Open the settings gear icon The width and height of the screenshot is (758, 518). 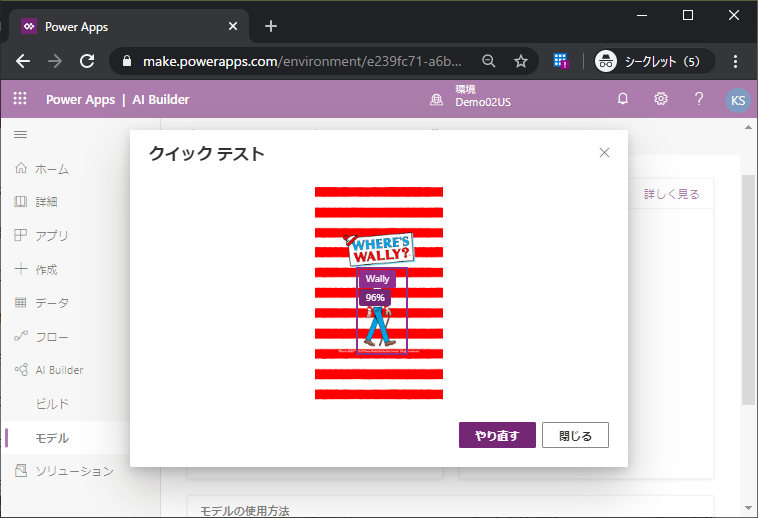(661, 99)
